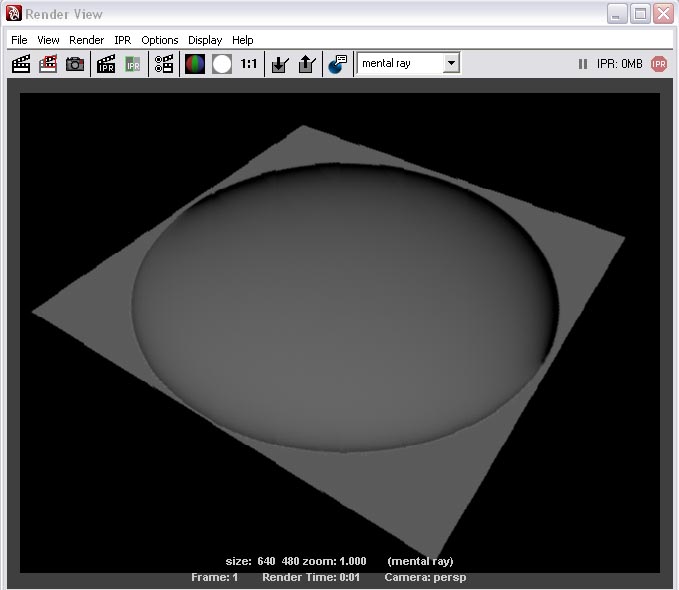Show render diagnostics with the blue sphere icon
This screenshot has height=590, width=679.
pos(338,64)
